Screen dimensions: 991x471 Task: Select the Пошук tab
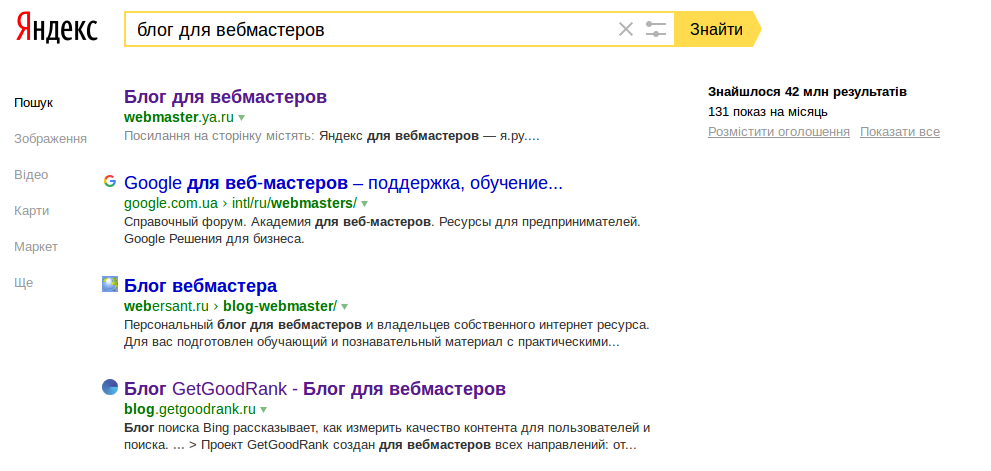point(33,103)
